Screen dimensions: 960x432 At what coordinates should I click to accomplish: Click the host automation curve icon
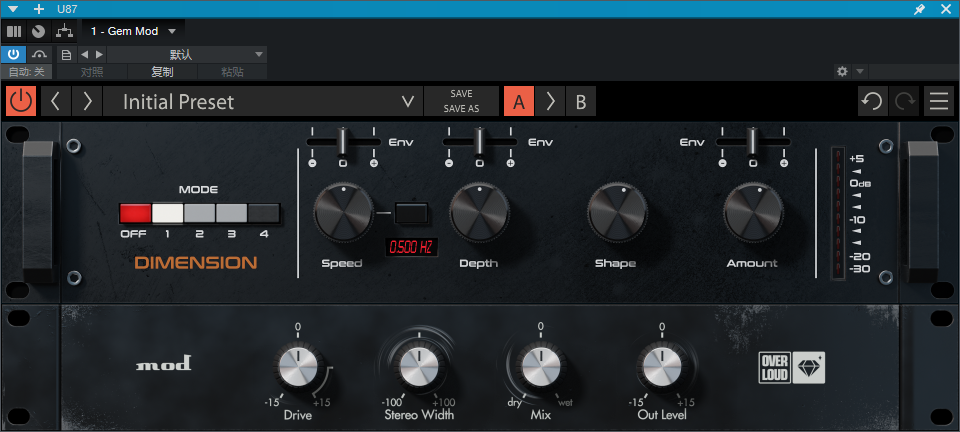click(x=40, y=54)
